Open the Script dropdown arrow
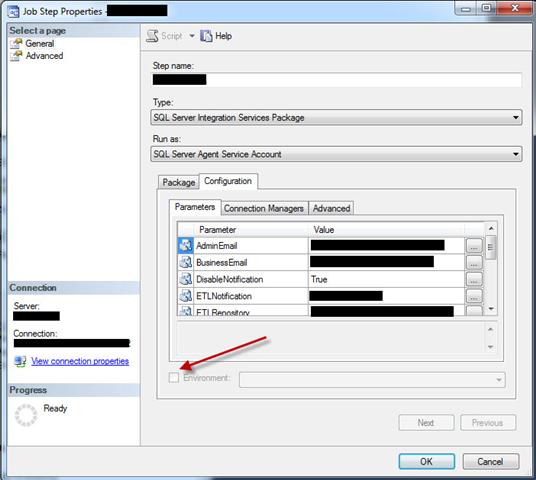 pos(192,36)
